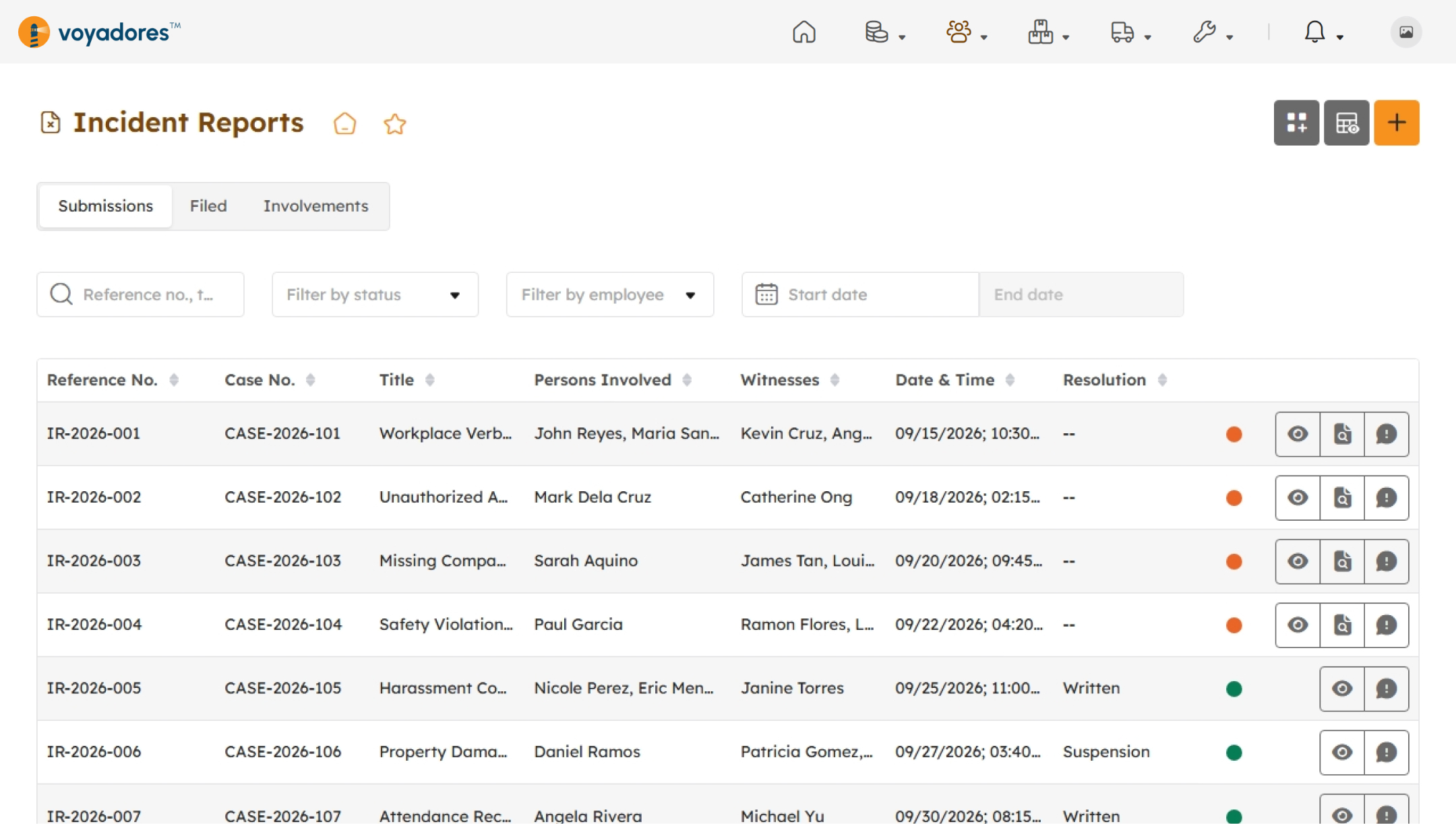Image resolution: width=1456 pixels, height=824 pixels.
Task: Switch to the Filed tab
Action: [x=208, y=206]
